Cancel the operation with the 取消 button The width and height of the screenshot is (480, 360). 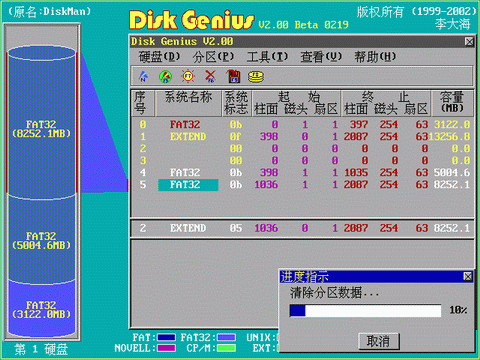click(x=379, y=341)
